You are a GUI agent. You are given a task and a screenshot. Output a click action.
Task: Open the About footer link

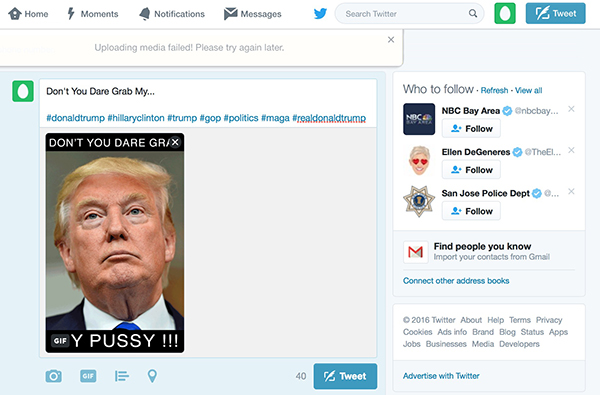pos(471,320)
